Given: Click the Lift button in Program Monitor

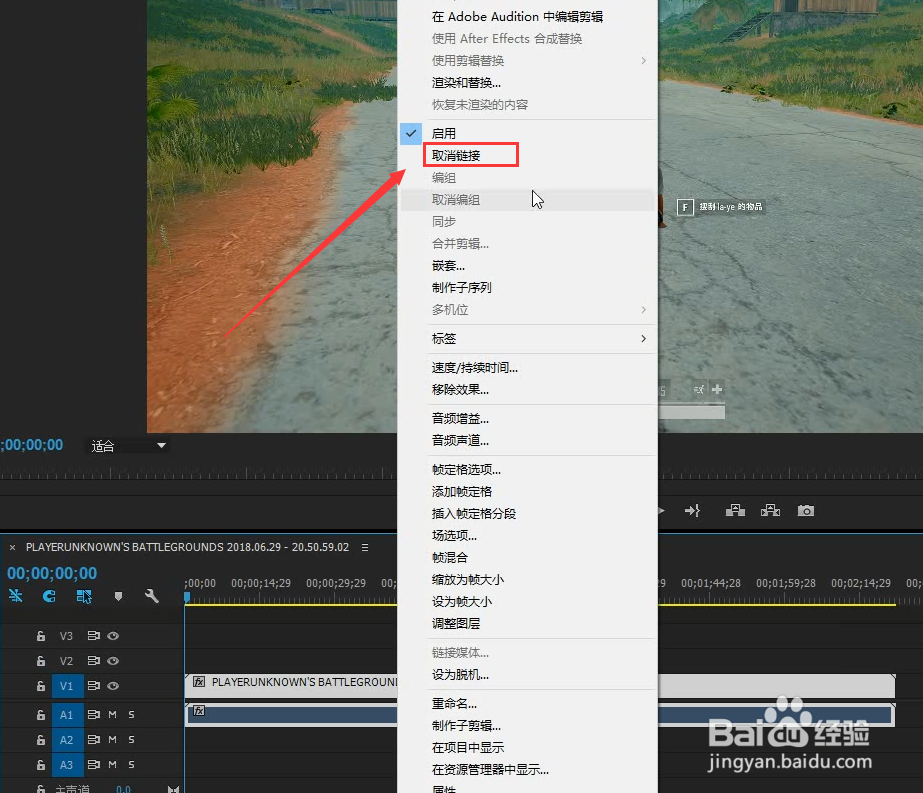Looking at the screenshot, I should [x=735, y=510].
